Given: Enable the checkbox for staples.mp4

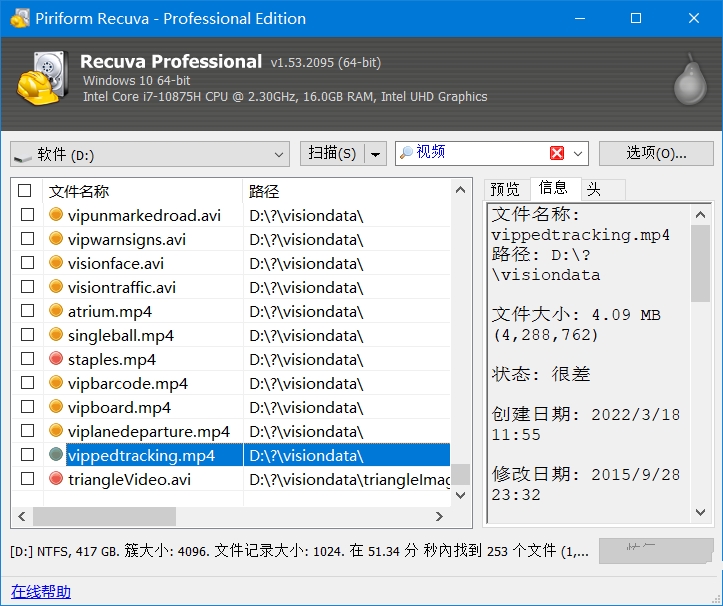Looking at the screenshot, I should (28, 358).
